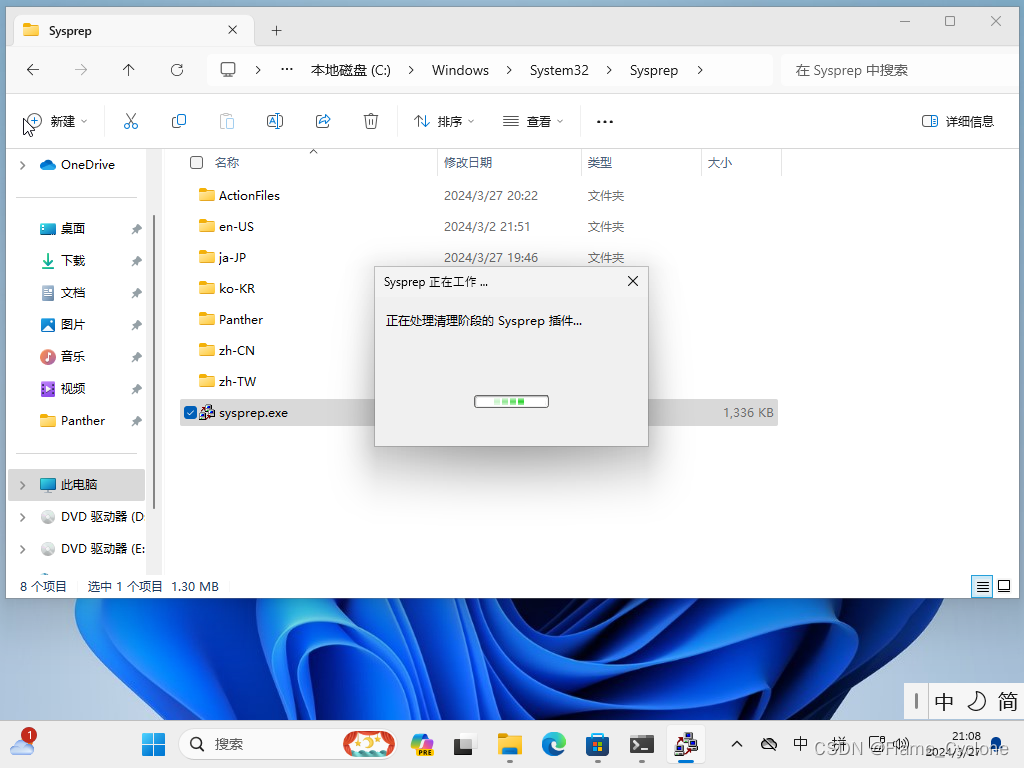Open the See more ellipsis in toolbar
1024x768 pixels.
point(605,121)
